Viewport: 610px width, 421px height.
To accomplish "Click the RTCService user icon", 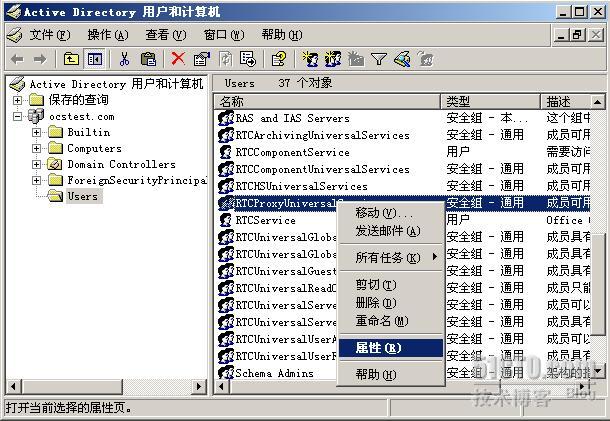I will click(226, 220).
